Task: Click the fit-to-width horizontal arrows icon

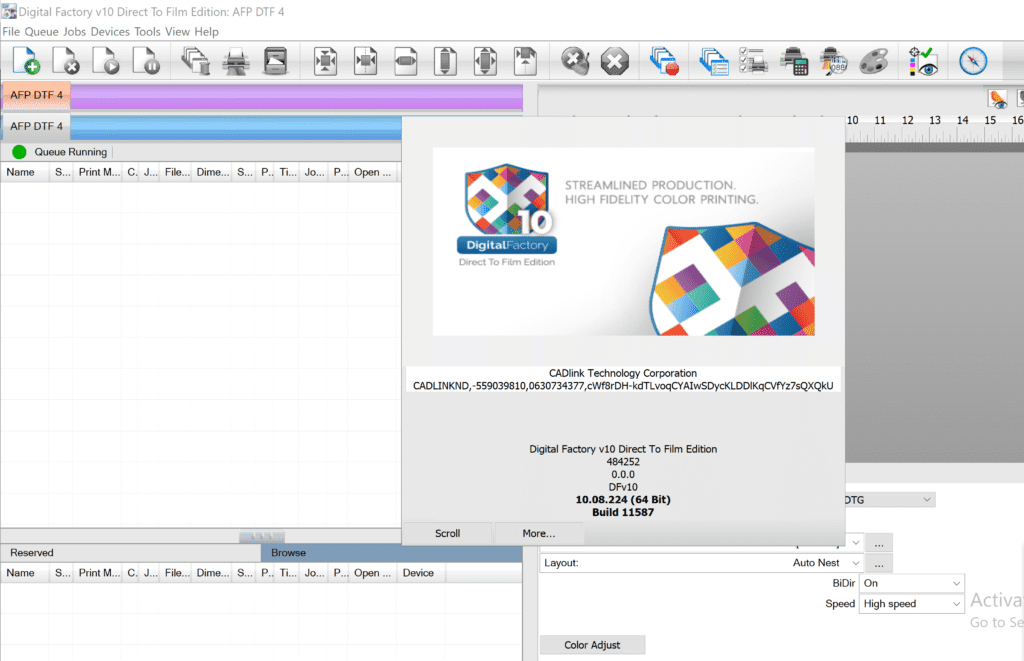Action: pos(406,61)
